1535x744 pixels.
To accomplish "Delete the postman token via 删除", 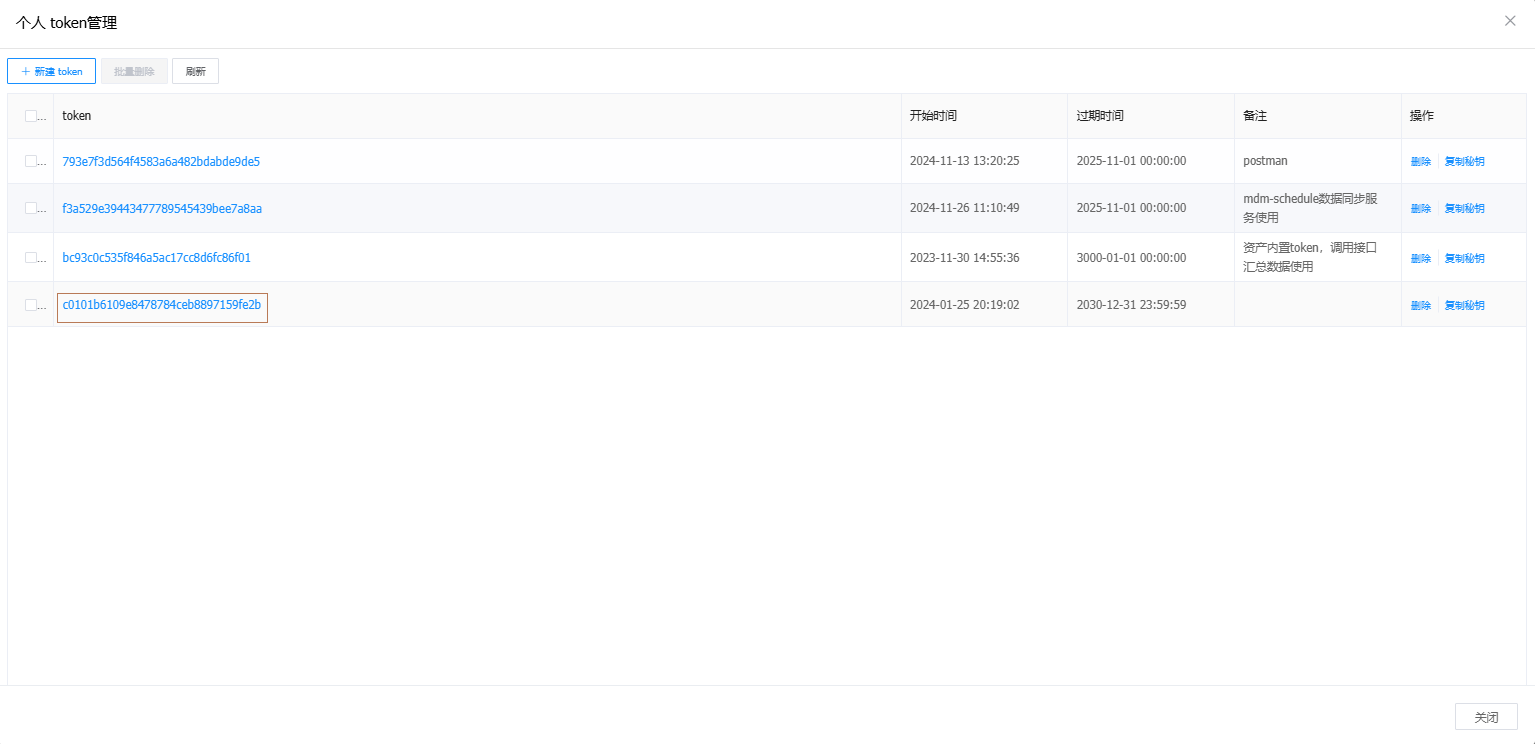I will tap(1420, 161).
